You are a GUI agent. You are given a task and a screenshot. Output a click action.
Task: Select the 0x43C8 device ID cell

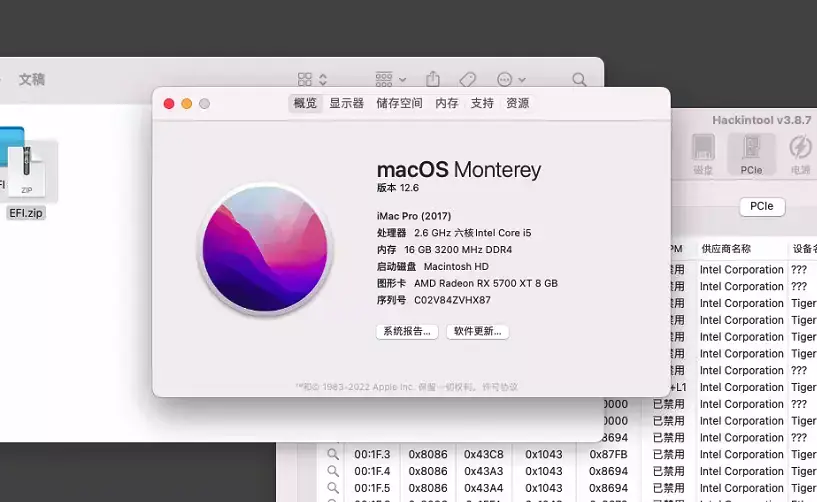[x=484, y=455]
